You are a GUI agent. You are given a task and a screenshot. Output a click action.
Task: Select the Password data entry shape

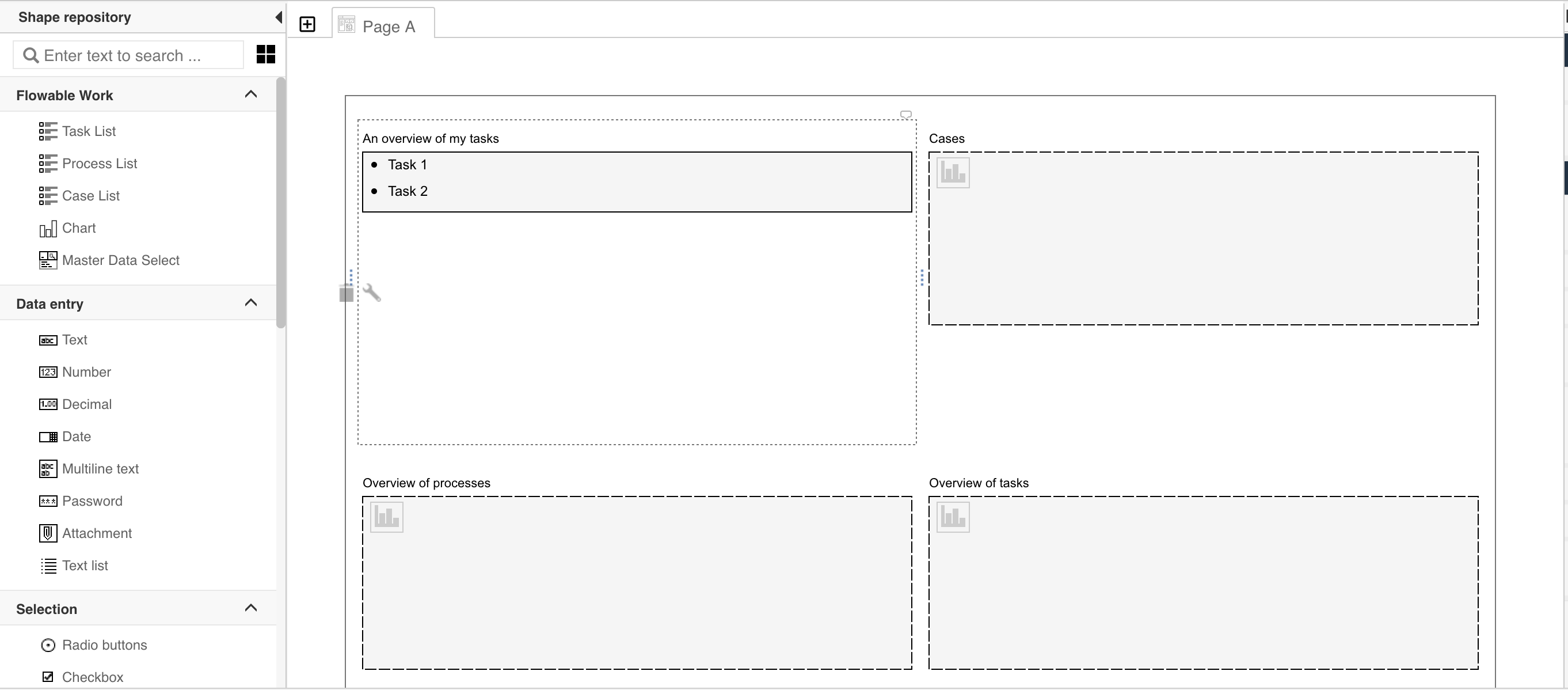pyautogui.click(x=93, y=501)
